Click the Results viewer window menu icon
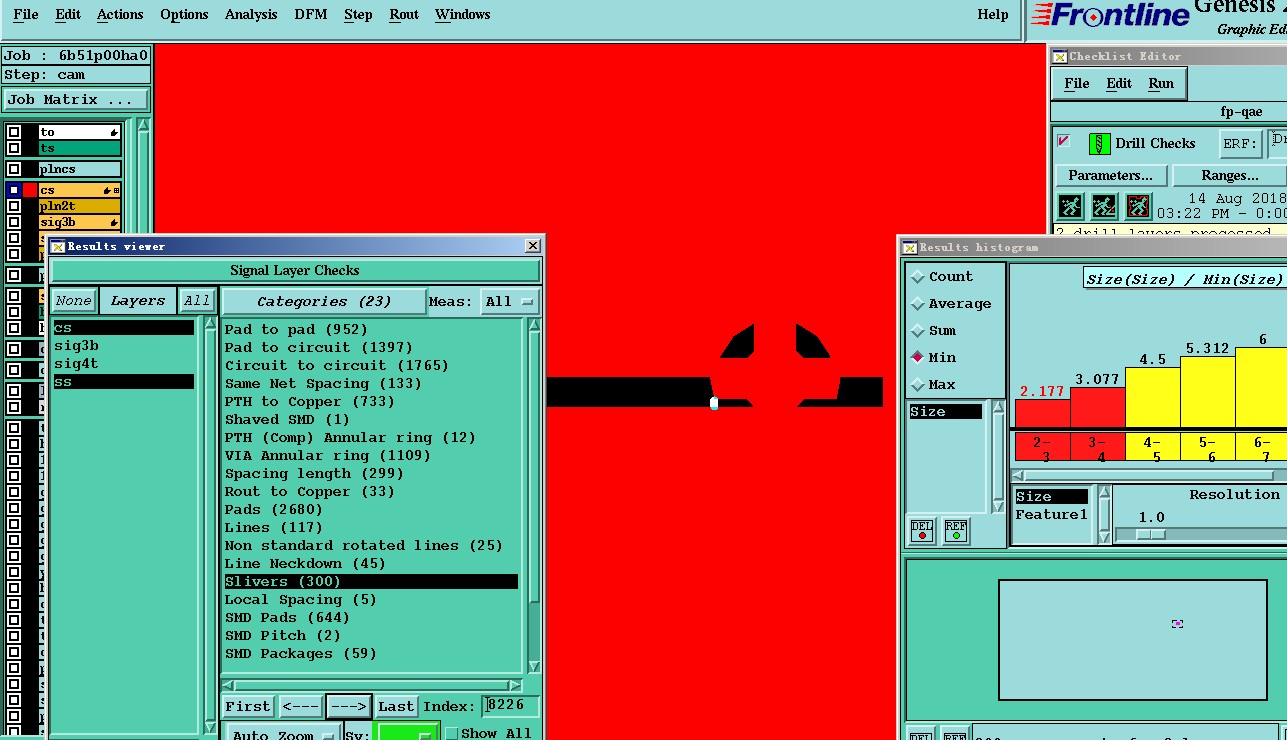The width and height of the screenshot is (1287, 740). pos(58,246)
